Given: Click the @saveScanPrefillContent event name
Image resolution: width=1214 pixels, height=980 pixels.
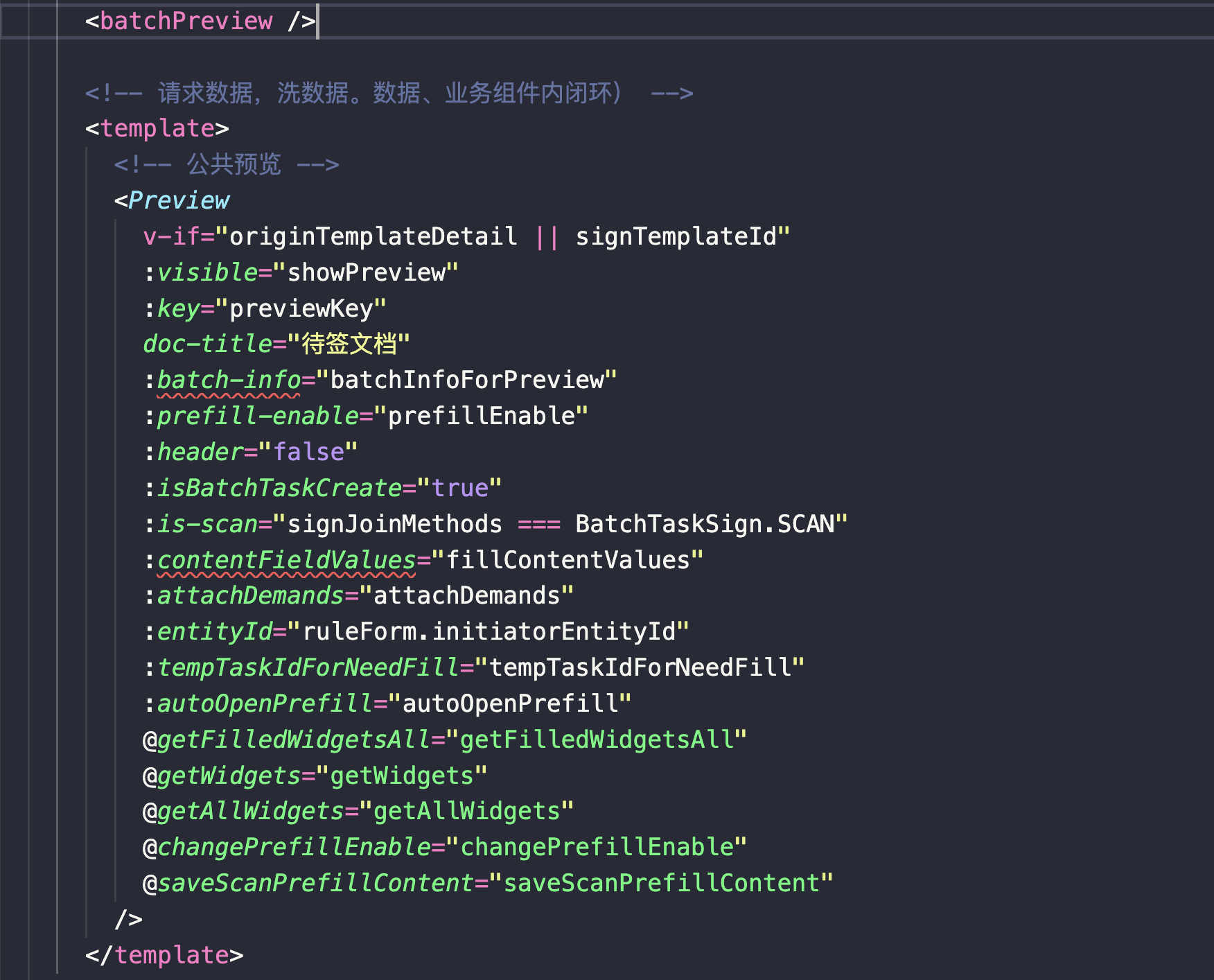Looking at the screenshot, I should 308,883.
